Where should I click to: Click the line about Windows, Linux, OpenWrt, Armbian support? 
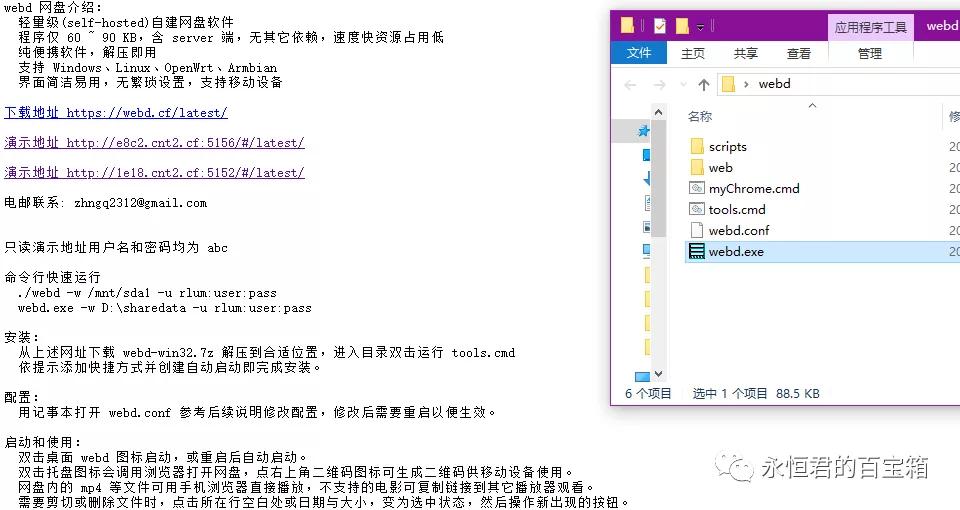(148, 67)
